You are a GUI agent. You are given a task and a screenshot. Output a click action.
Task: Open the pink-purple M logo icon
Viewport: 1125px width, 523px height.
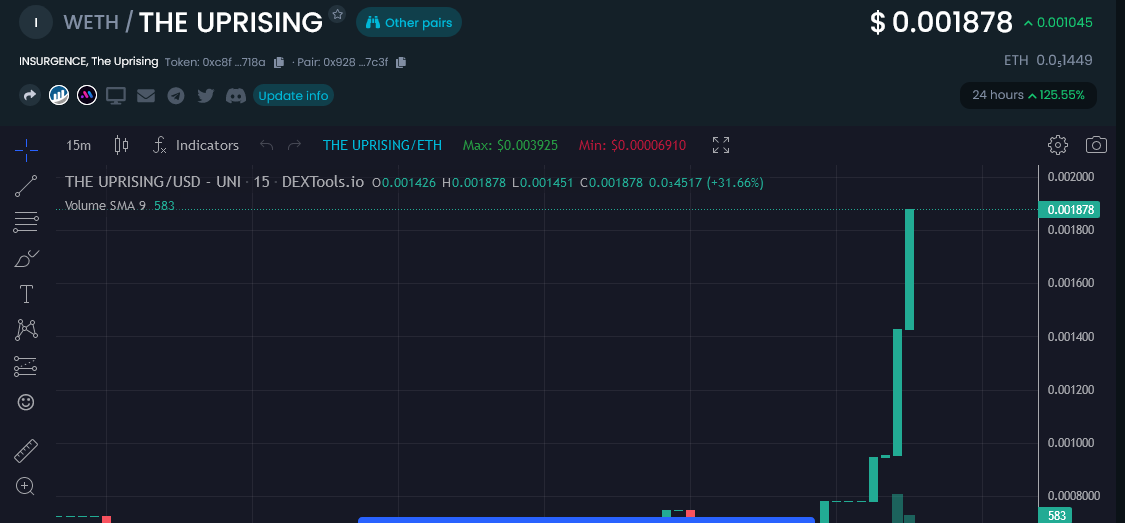click(87, 95)
